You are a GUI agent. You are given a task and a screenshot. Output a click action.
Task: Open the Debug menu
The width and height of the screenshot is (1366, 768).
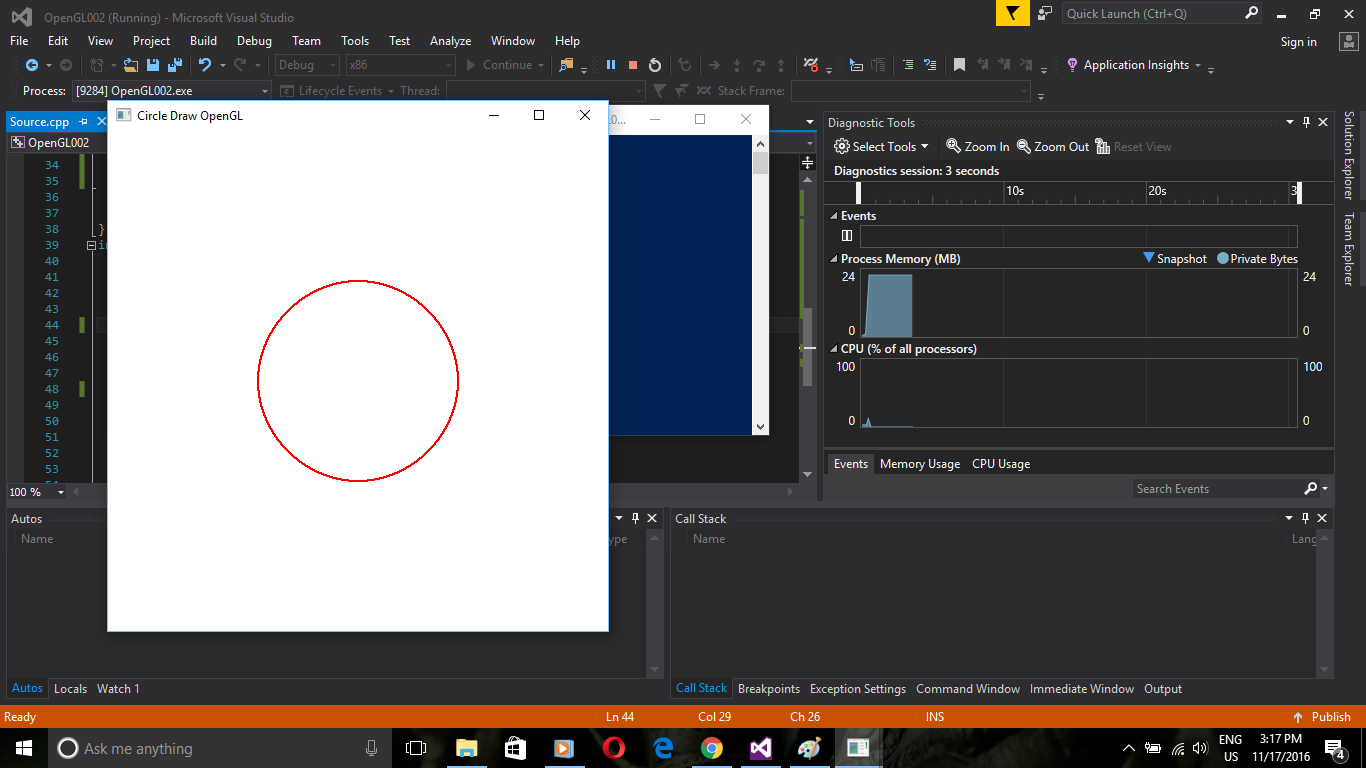click(x=254, y=41)
